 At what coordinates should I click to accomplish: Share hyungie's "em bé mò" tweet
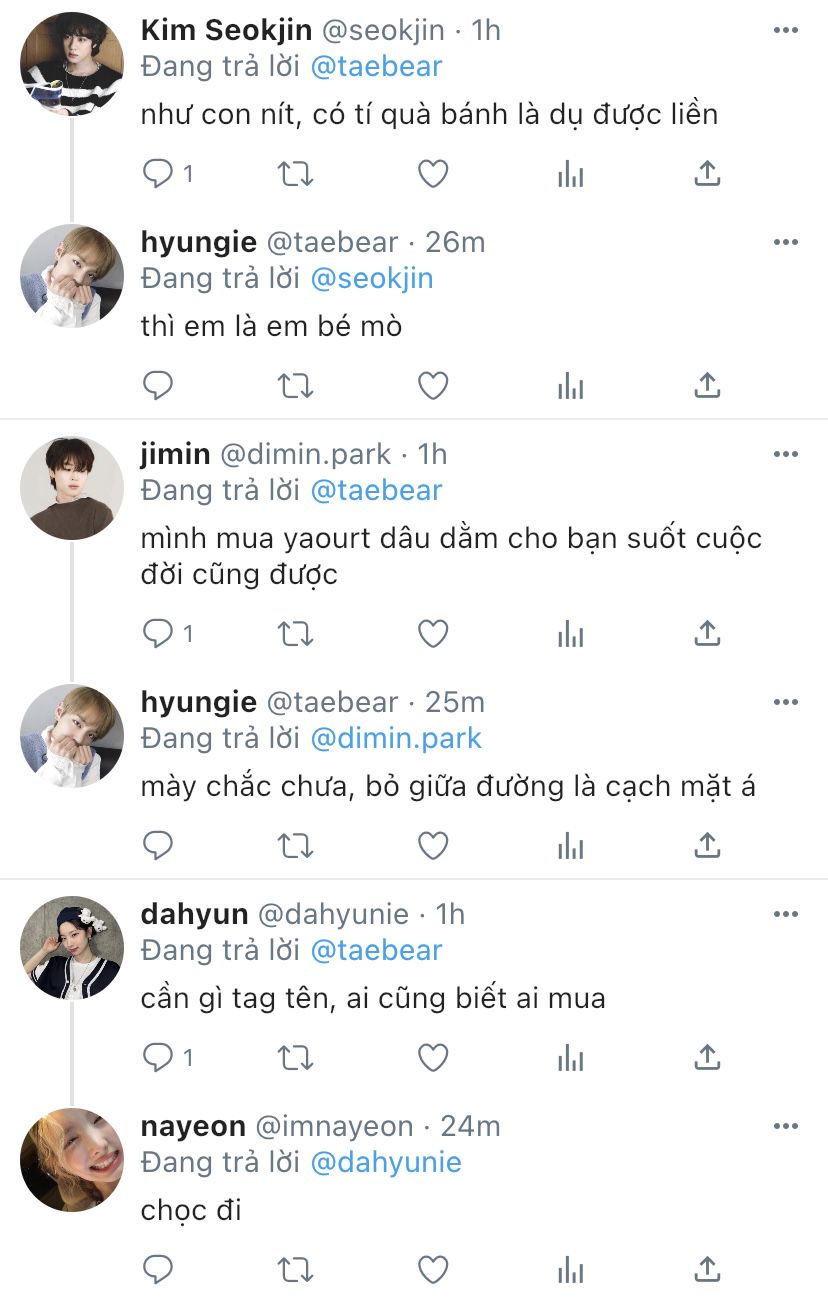click(x=707, y=385)
